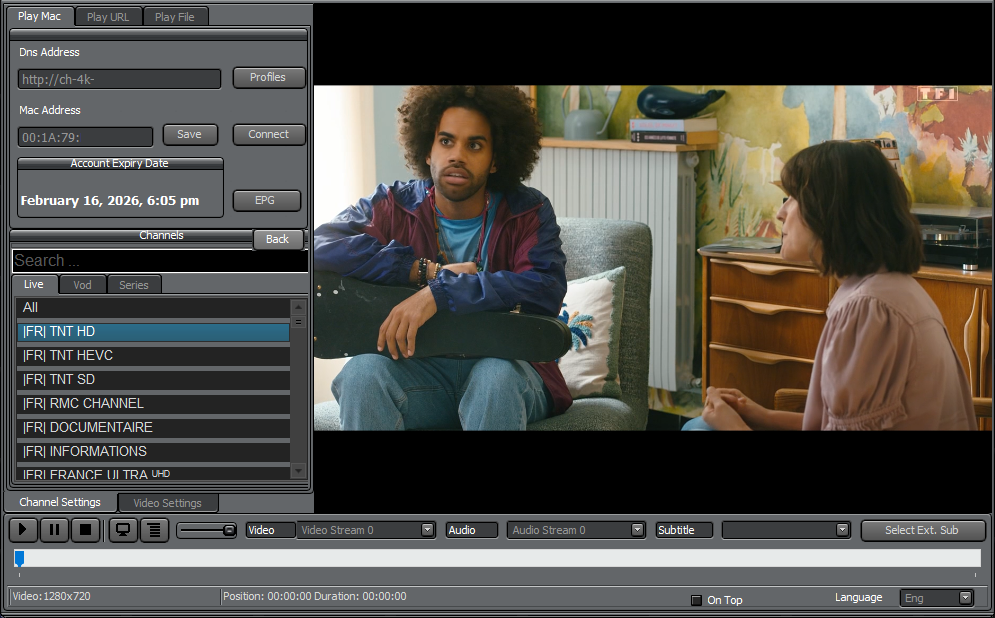Select the All channel category
The image size is (995, 618).
click(x=153, y=308)
